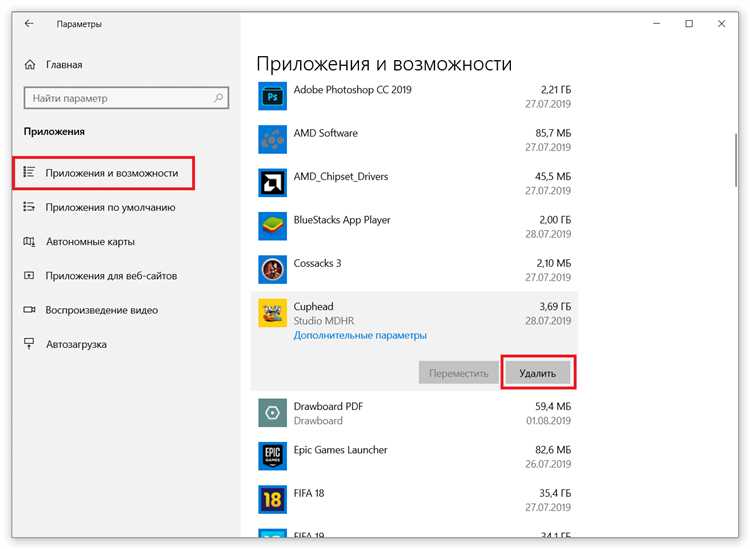Select the AMD_Chipset_Drivers entry name
Image resolution: width=750 pixels, height=549 pixels.
(x=341, y=176)
